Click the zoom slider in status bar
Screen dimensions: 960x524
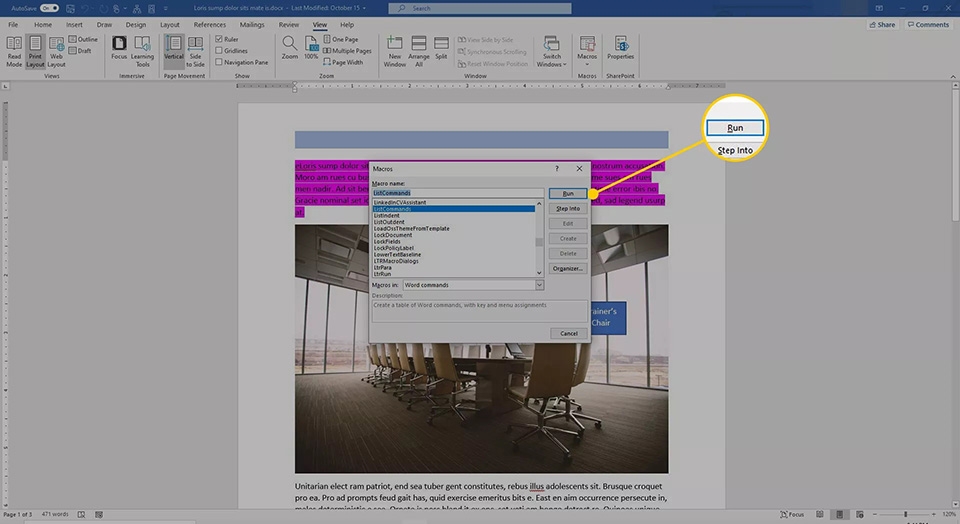coord(906,514)
